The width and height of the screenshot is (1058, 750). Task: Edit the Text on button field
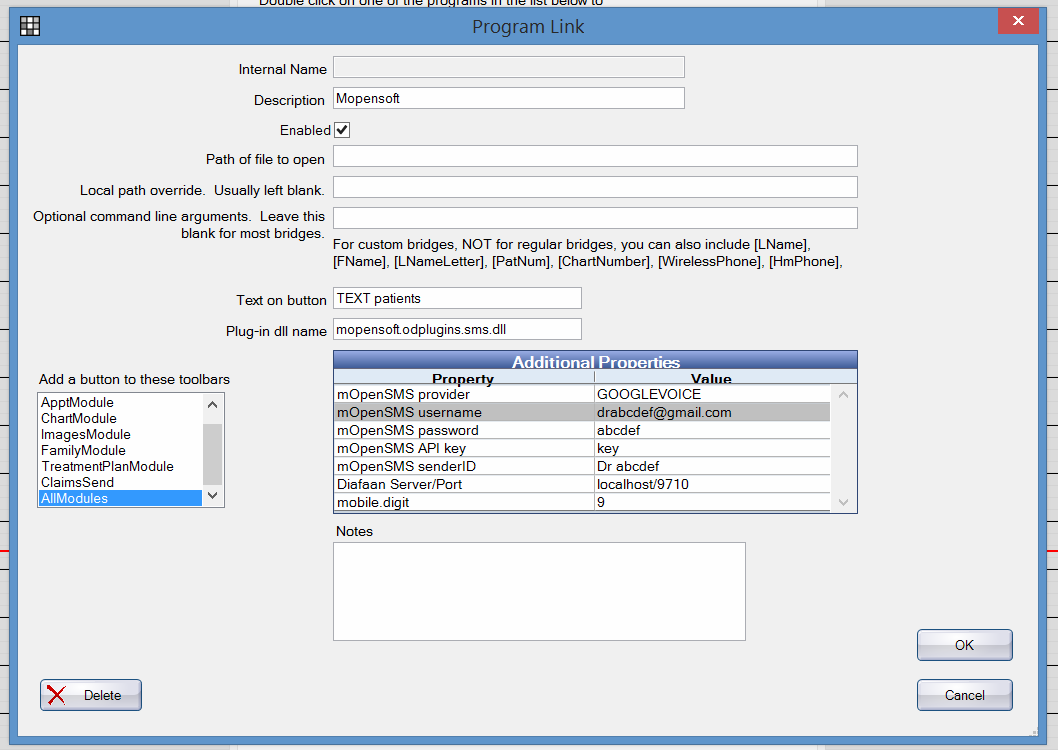coord(457,298)
